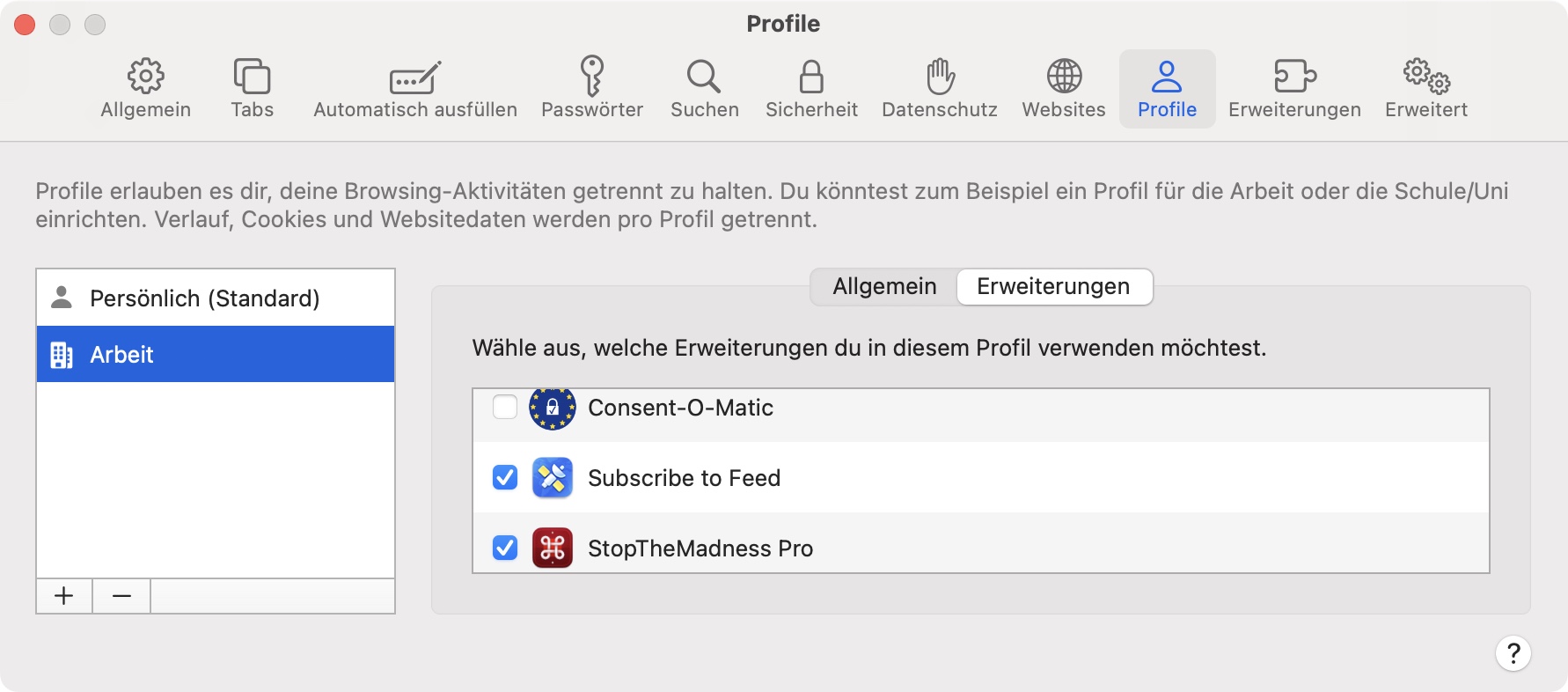Uncheck the StopTheMadness Pro checkbox
The image size is (1568, 692).
click(x=505, y=548)
